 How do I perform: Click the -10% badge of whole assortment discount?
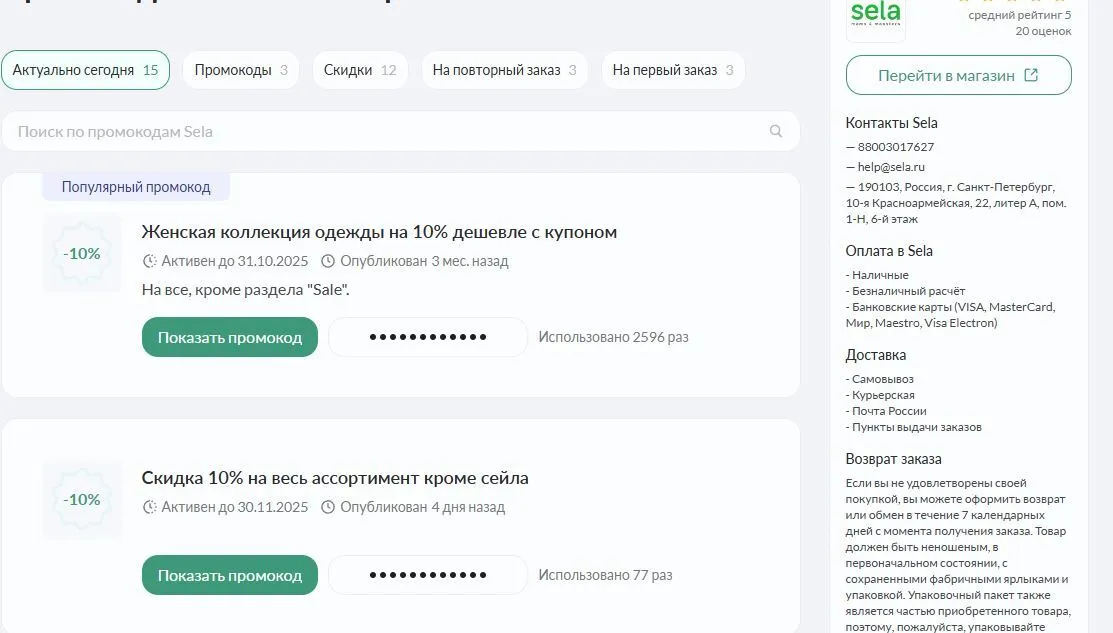82,500
